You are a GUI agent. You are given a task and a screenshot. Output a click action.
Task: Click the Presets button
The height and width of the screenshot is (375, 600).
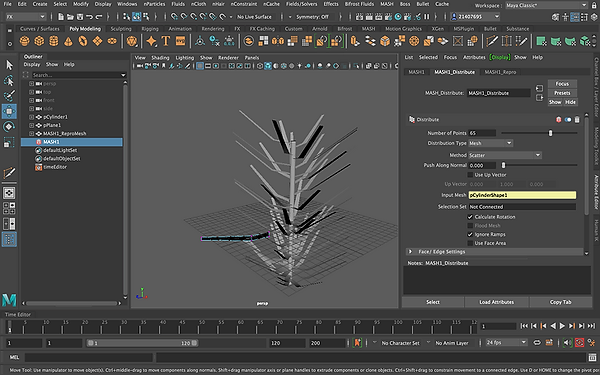pos(562,93)
